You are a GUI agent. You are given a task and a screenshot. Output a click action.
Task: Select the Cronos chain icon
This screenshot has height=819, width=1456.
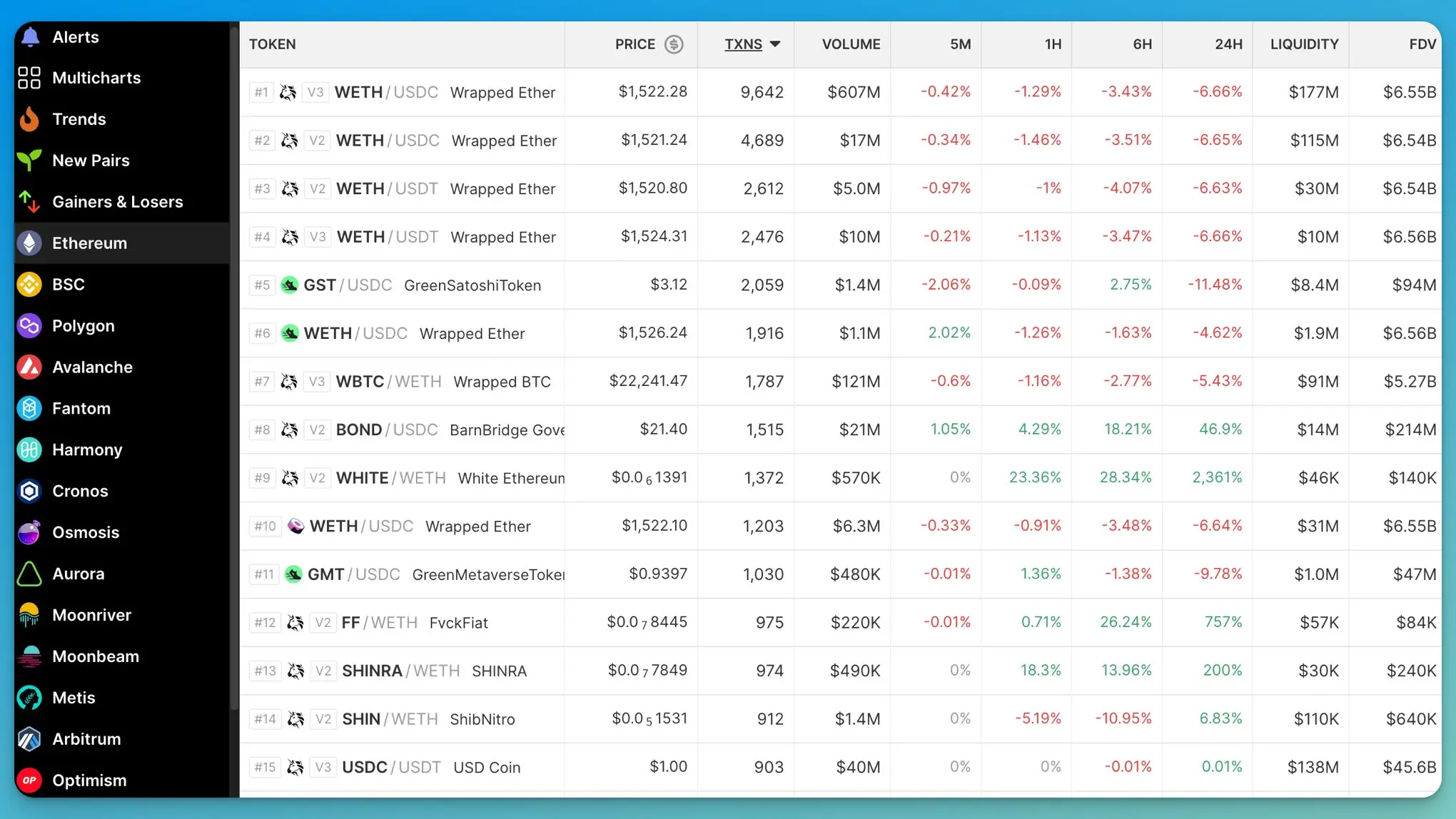click(29, 492)
